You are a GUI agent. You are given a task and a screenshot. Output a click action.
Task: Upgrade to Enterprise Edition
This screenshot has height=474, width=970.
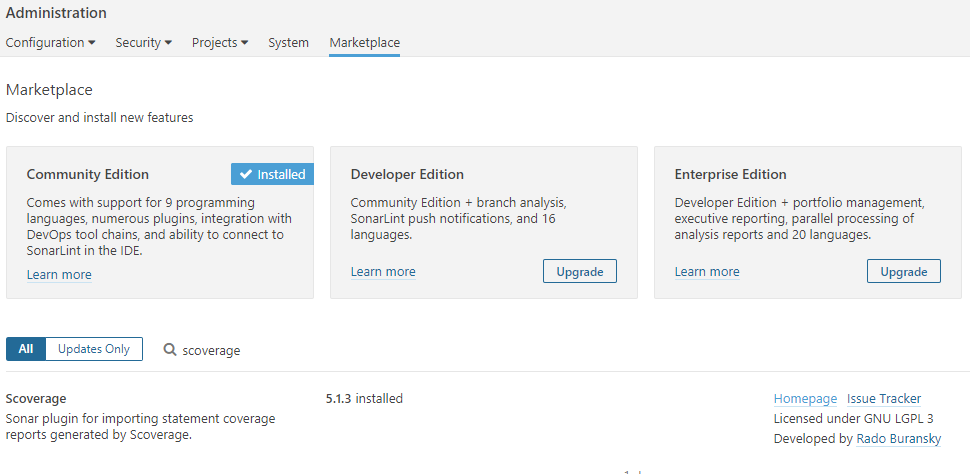tap(904, 272)
